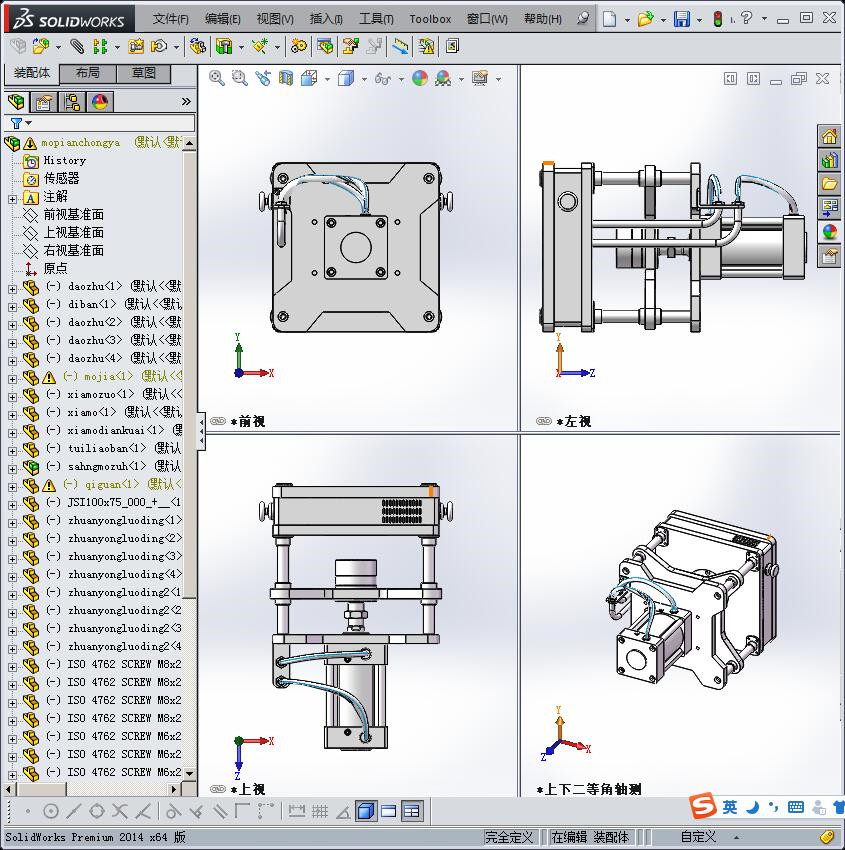This screenshot has height=850, width=845.
Task: Toggle the Sogou moon half-width icon
Action: point(753,808)
